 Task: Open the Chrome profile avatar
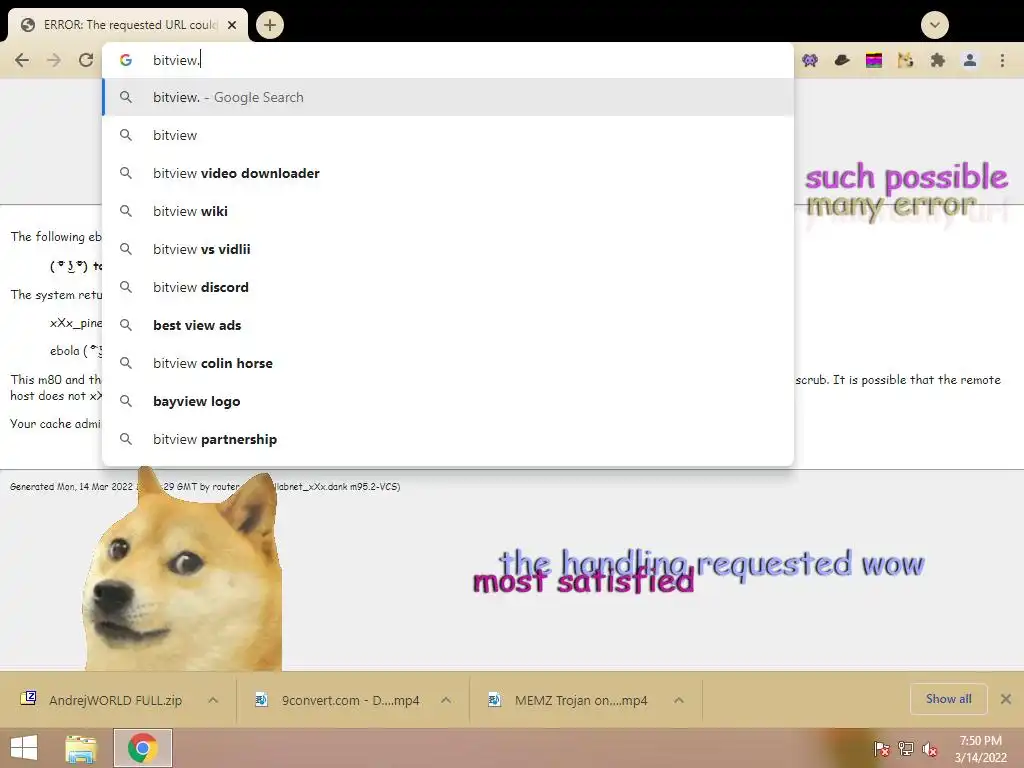tap(970, 61)
